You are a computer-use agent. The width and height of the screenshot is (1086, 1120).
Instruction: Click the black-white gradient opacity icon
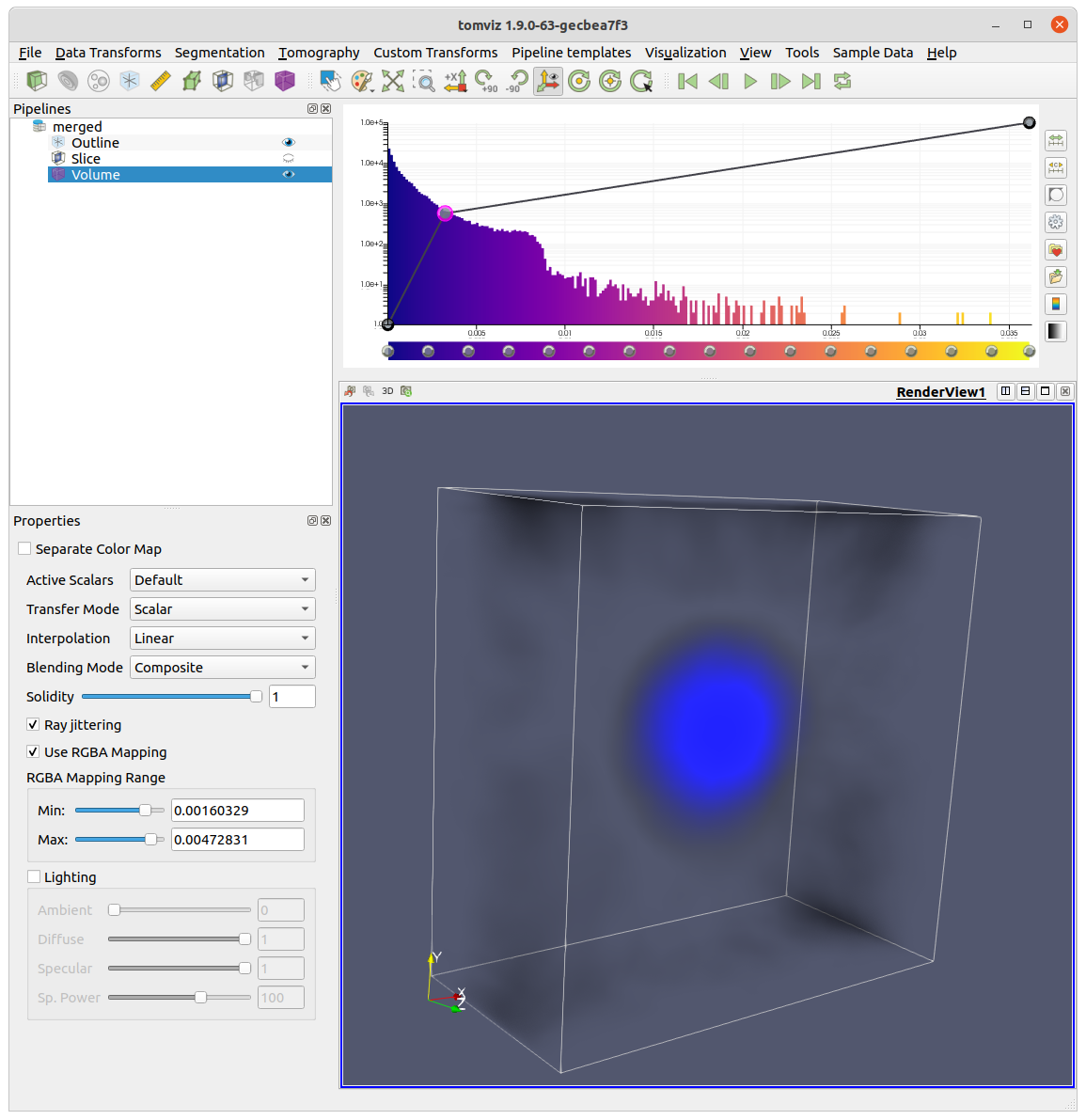(x=1056, y=331)
